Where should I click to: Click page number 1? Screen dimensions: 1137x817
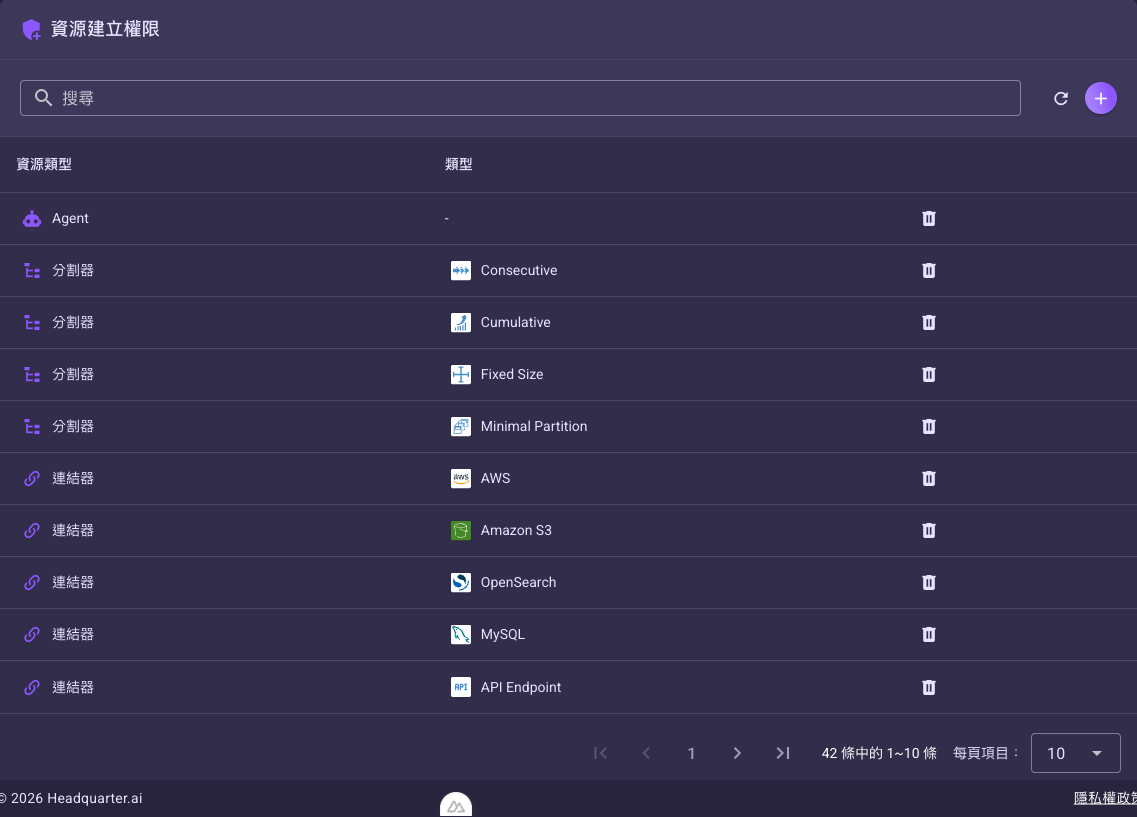pyautogui.click(x=691, y=754)
